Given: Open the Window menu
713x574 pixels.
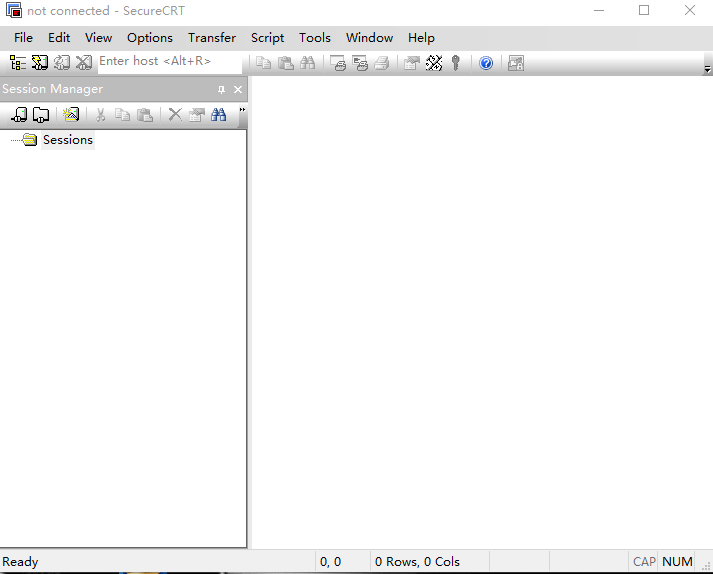Looking at the screenshot, I should click(369, 38).
